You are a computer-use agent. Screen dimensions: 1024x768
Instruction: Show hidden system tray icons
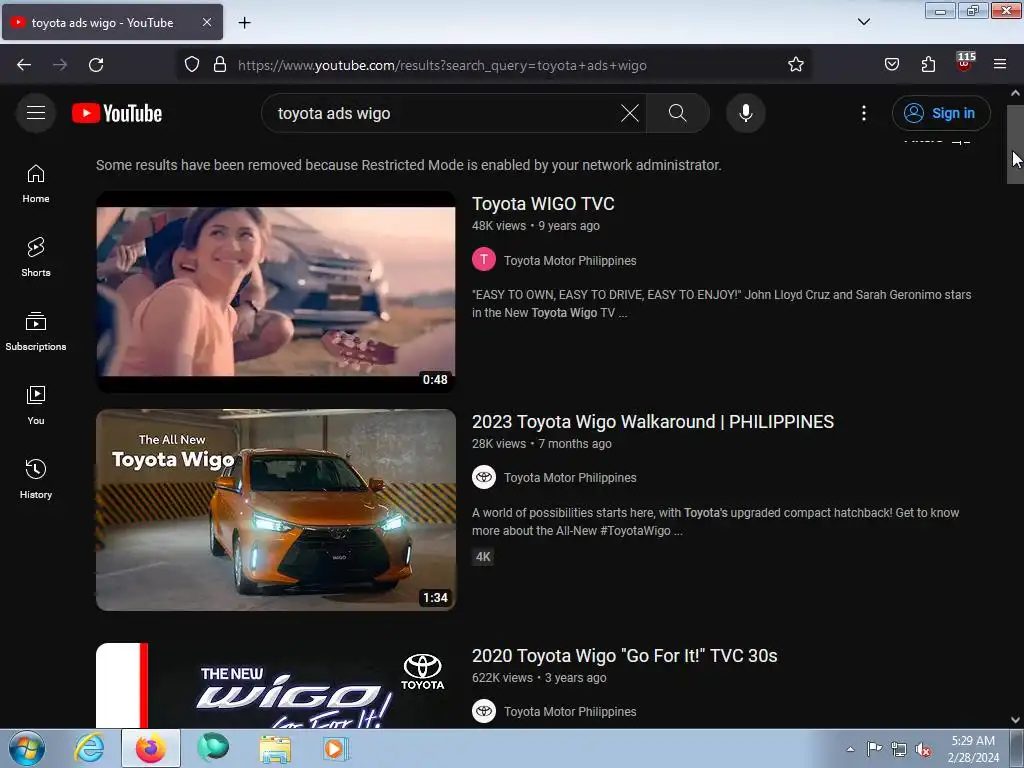point(850,749)
